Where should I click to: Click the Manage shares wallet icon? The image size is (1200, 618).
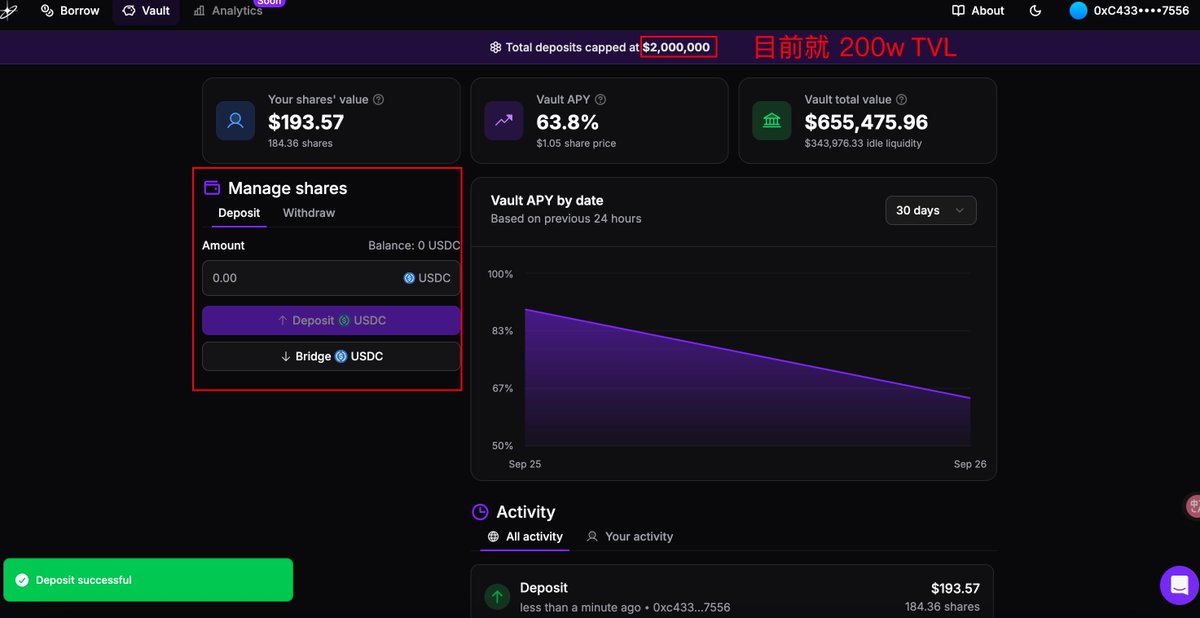click(212, 188)
